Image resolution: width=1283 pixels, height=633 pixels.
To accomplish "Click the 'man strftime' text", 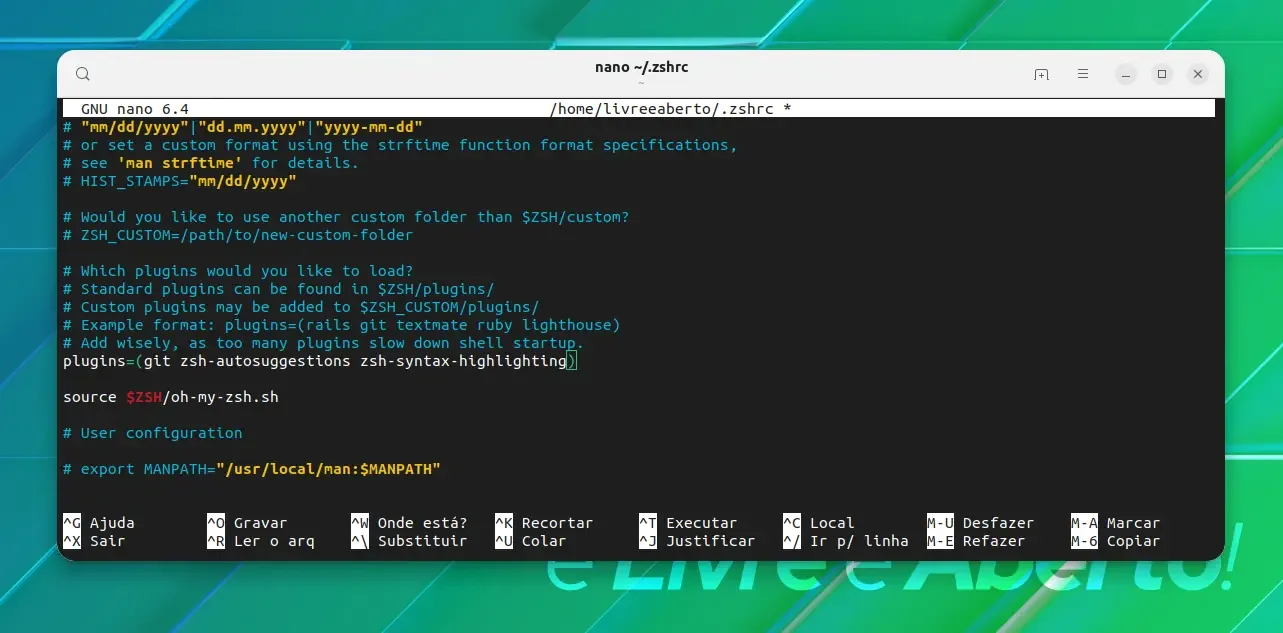I will (x=180, y=163).
